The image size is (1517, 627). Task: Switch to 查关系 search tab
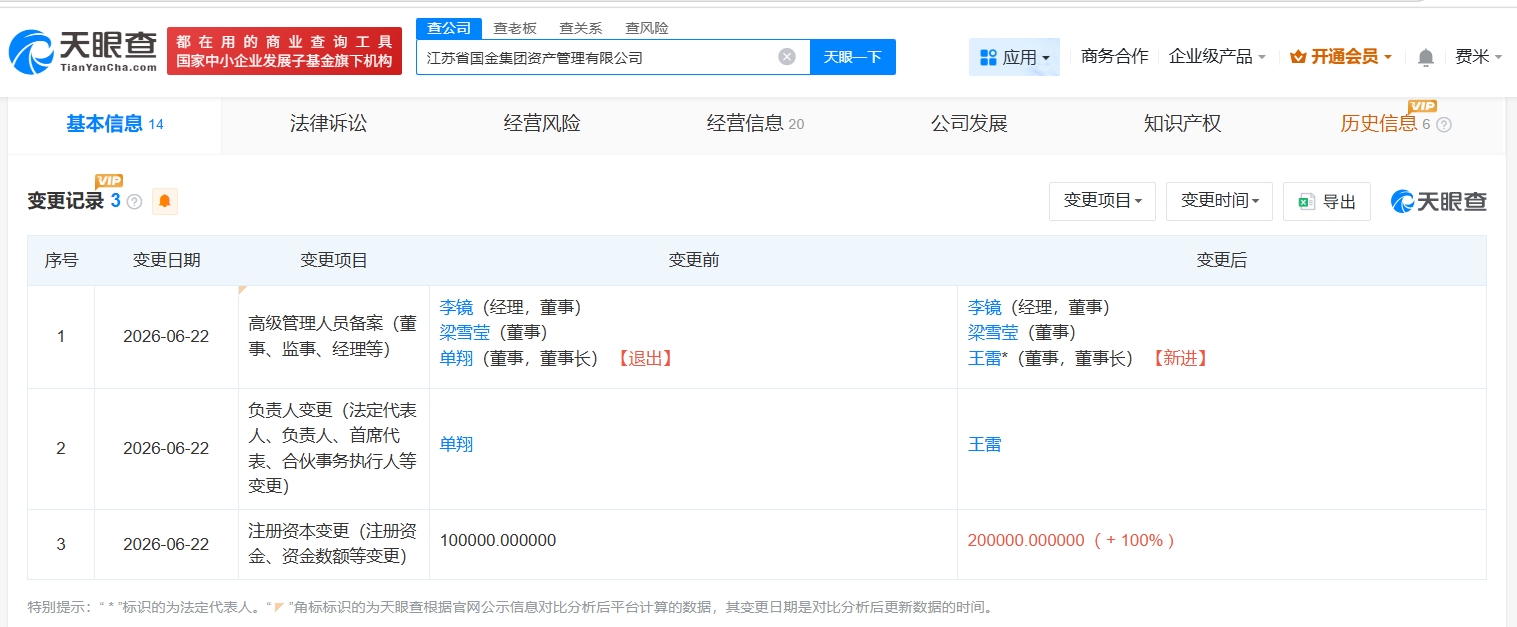click(580, 28)
